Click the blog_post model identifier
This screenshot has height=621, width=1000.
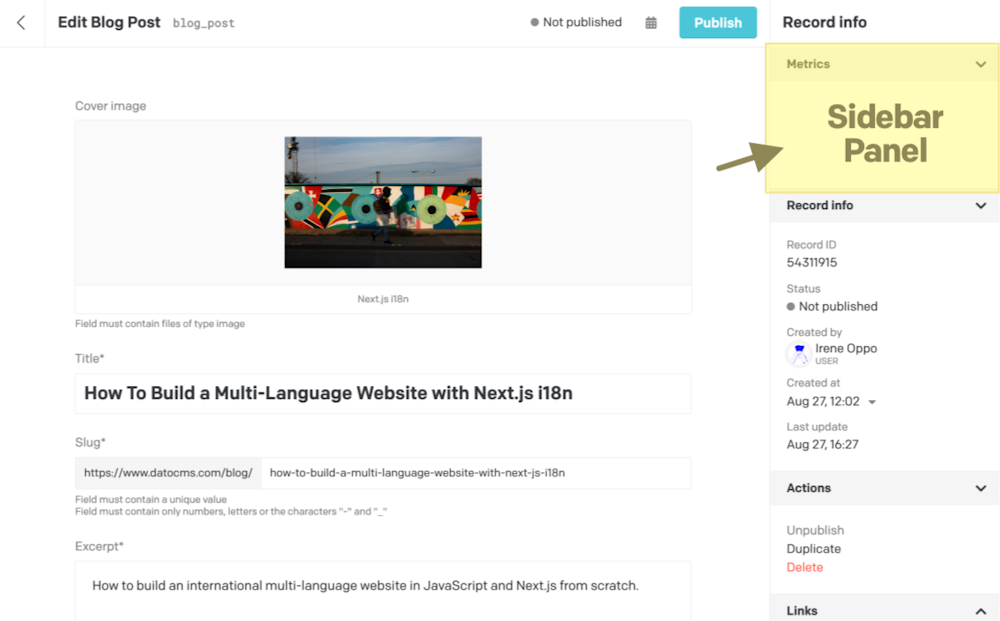pos(203,24)
